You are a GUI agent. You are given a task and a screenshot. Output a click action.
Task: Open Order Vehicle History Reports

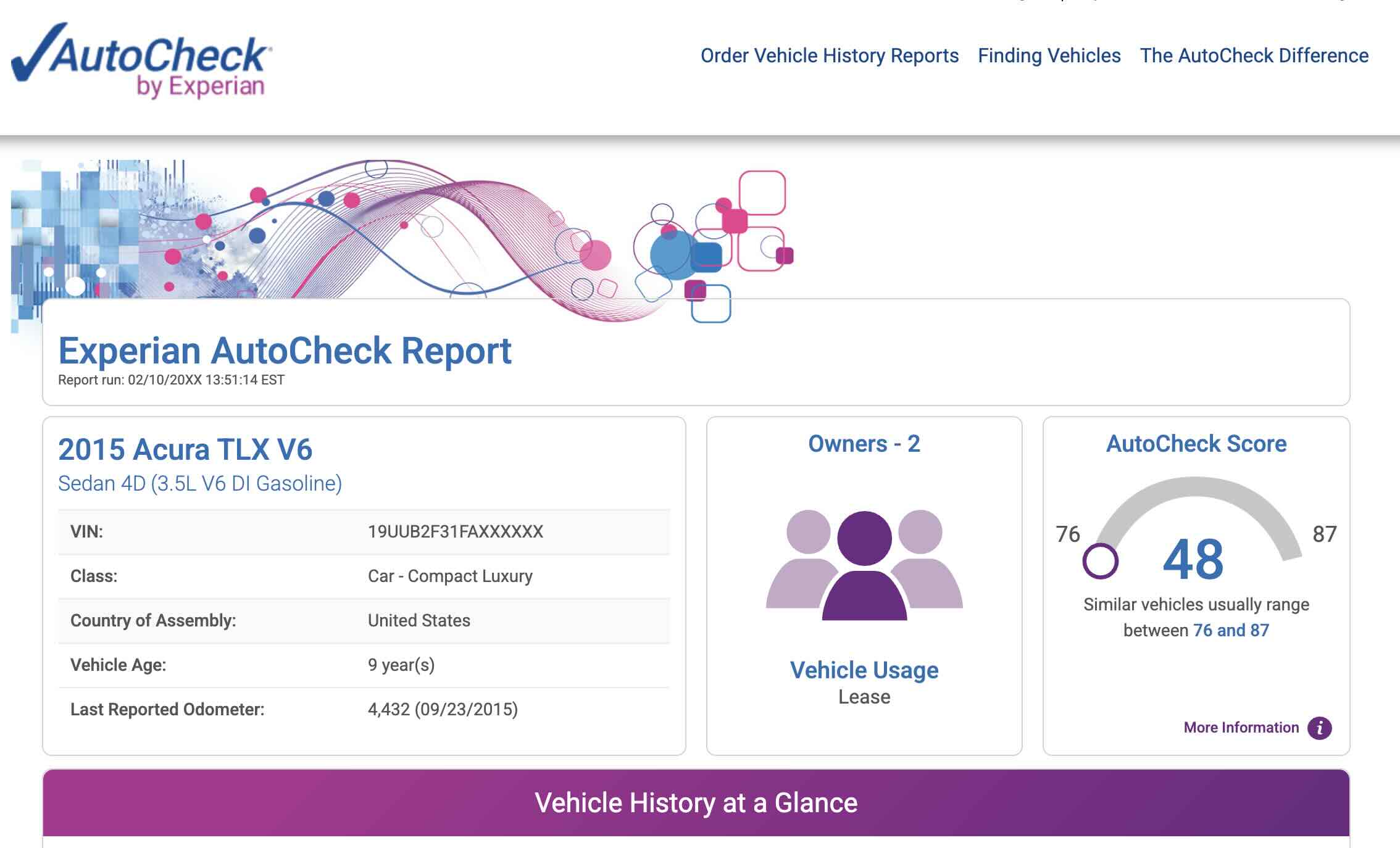[x=830, y=55]
